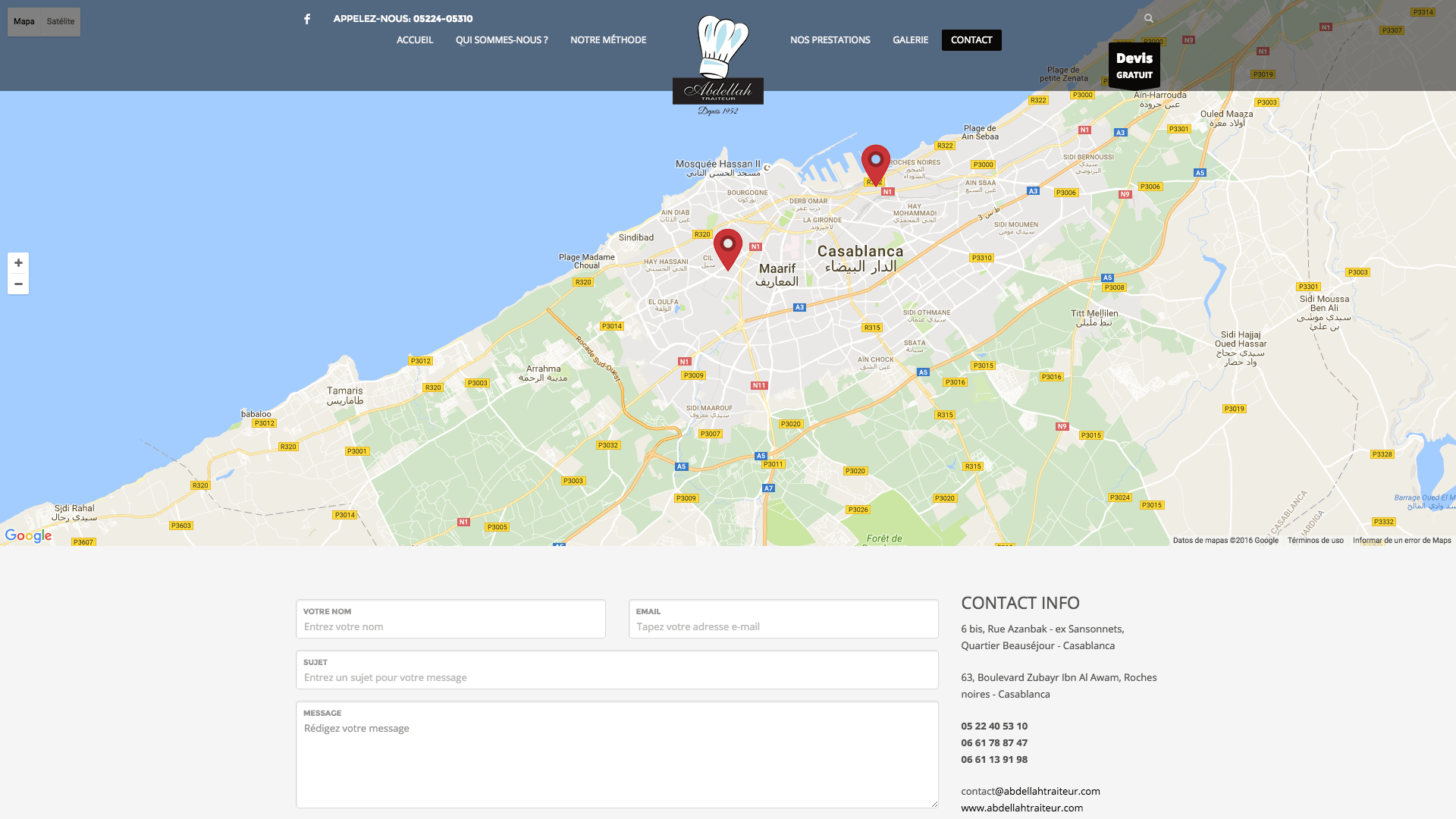Viewport: 1456px width, 819px height.
Task: Click the Sindibad map label
Action: 636,237
